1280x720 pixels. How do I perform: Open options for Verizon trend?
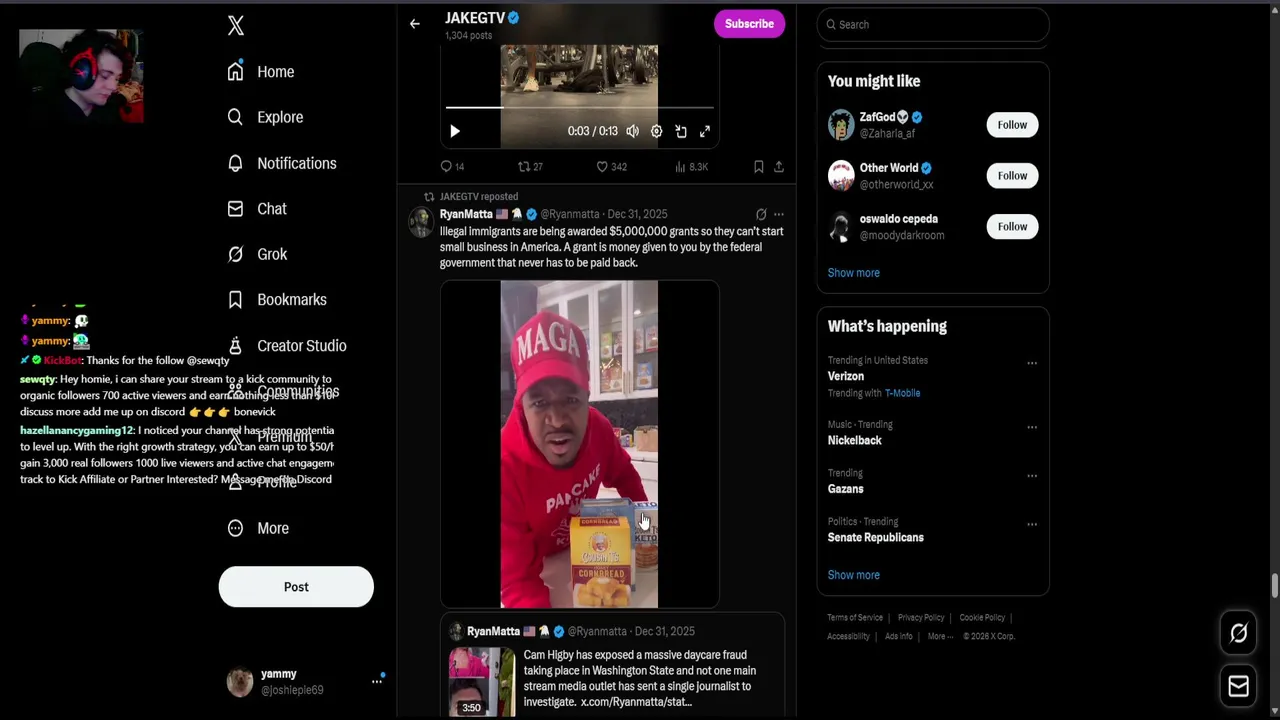click(1032, 363)
